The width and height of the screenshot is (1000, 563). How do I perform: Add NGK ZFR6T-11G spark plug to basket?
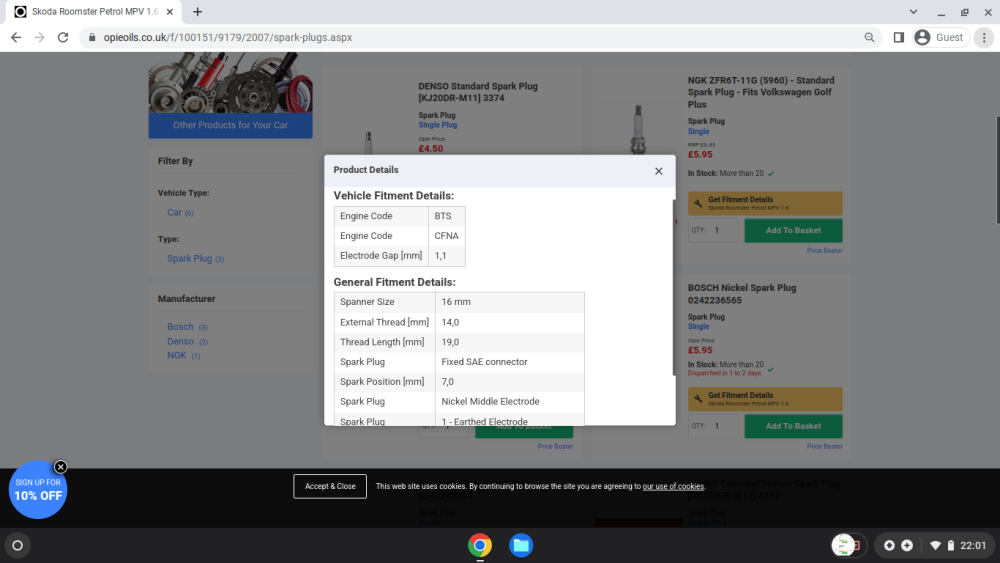tap(793, 230)
